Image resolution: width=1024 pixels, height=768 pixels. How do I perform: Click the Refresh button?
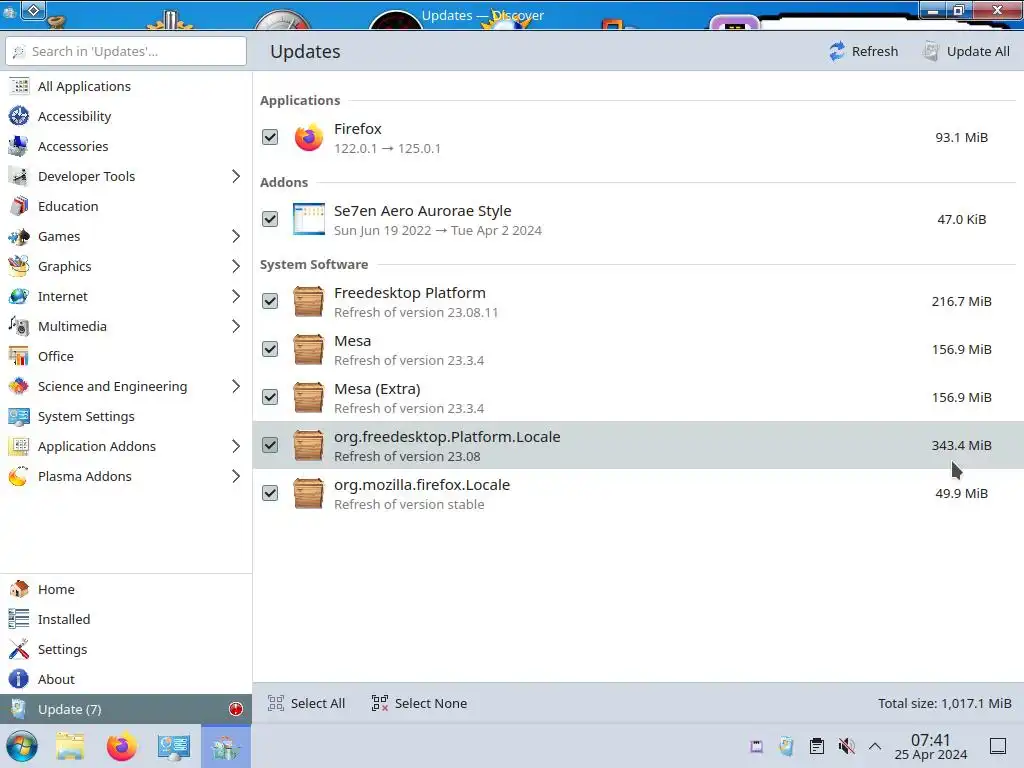863,51
